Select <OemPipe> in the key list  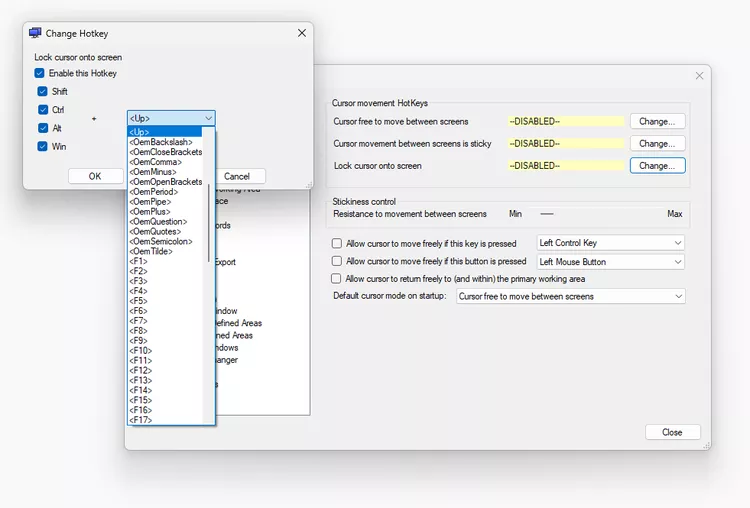[x=165, y=202]
